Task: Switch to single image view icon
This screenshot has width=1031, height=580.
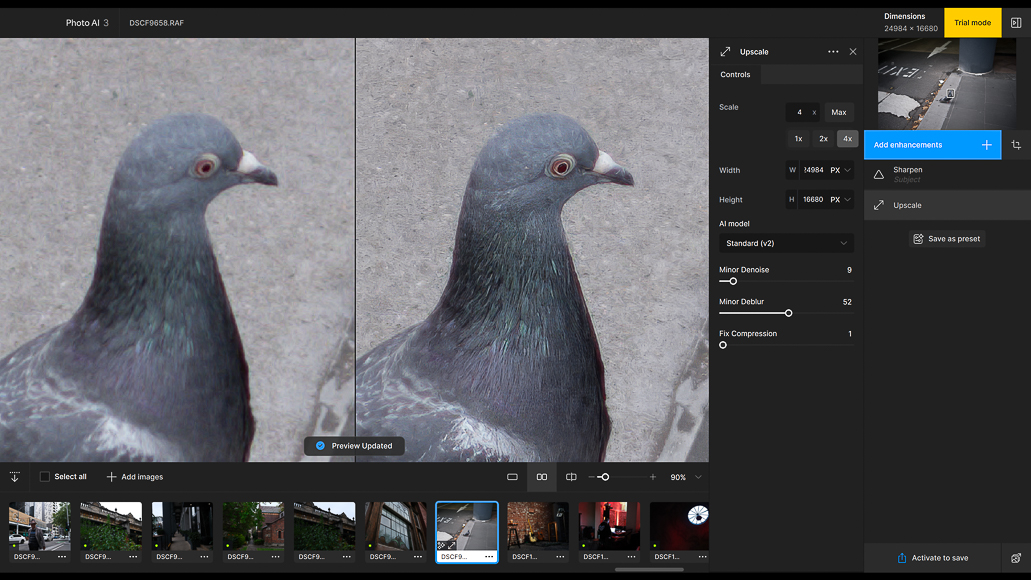Action: (x=512, y=477)
